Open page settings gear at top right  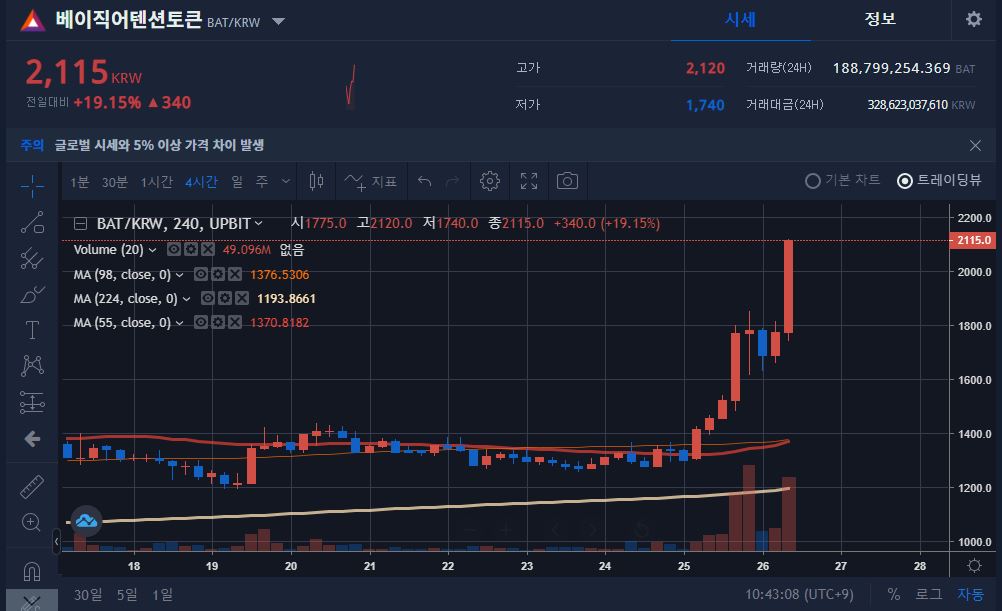(973, 19)
